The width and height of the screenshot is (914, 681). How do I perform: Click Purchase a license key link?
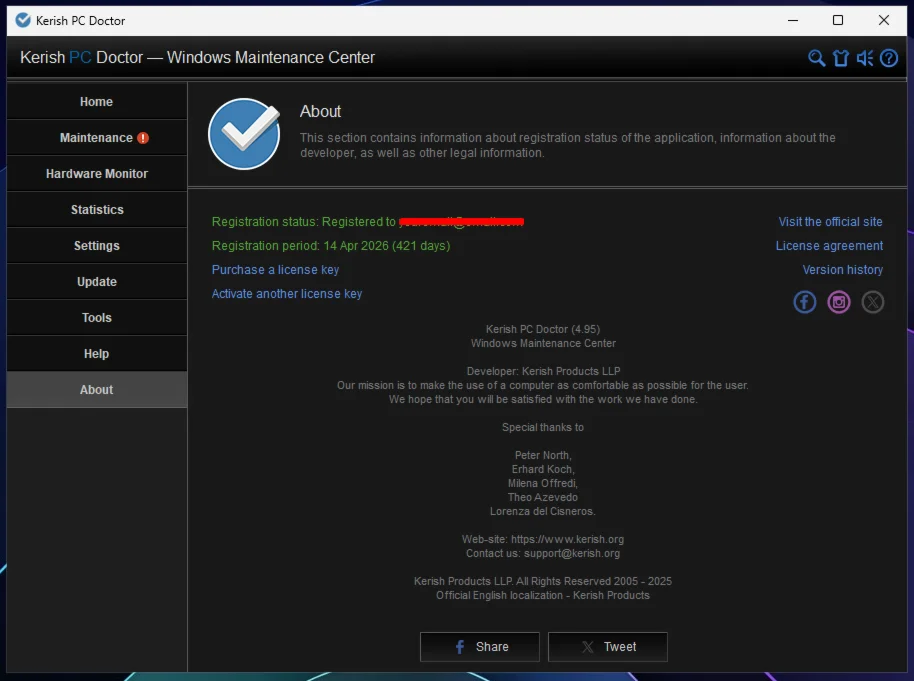click(x=275, y=270)
